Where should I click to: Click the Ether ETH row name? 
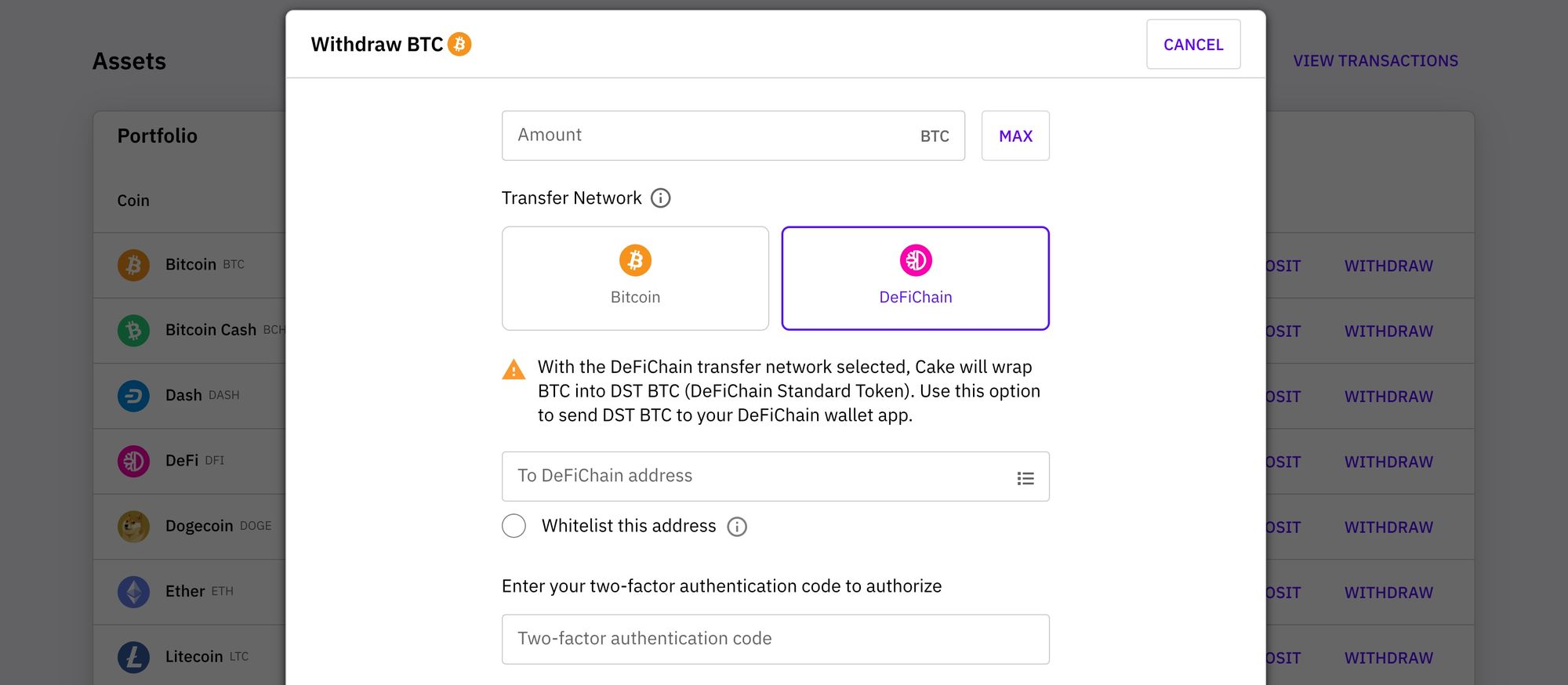[199, 592]
